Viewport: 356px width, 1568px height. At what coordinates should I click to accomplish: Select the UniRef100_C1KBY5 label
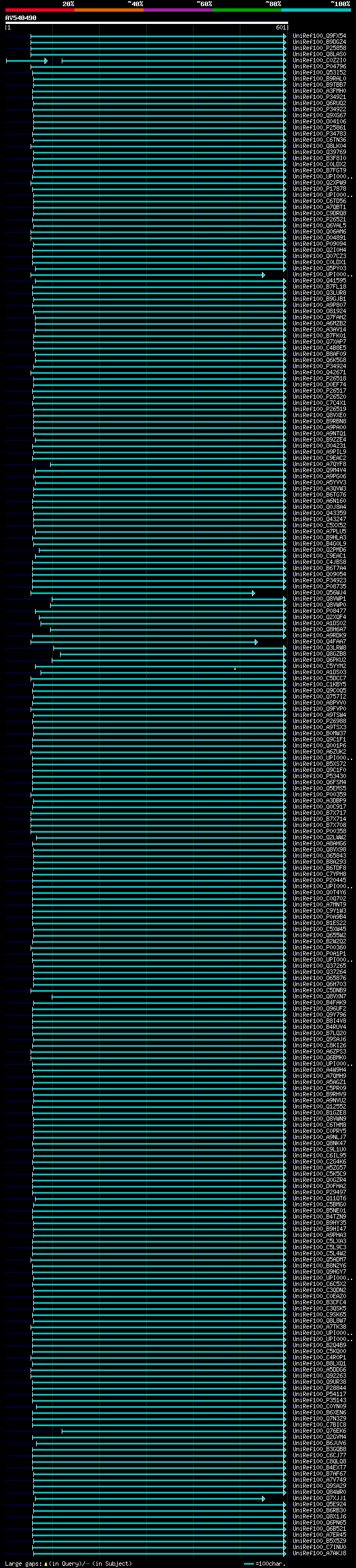coord(319,685)
